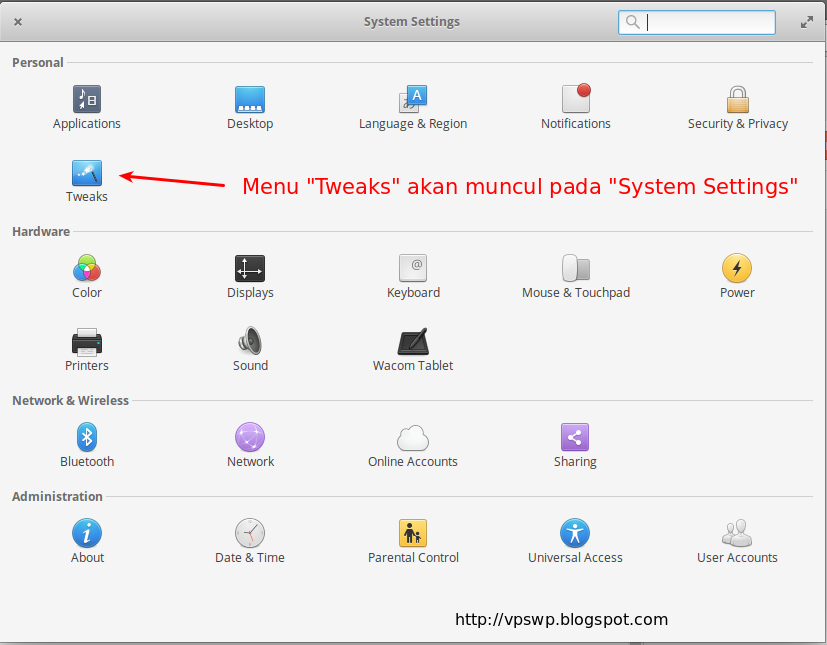Viewport: 827px width, 645px height.
Task: Open the Notifications settings
Action: pos(575,108)
